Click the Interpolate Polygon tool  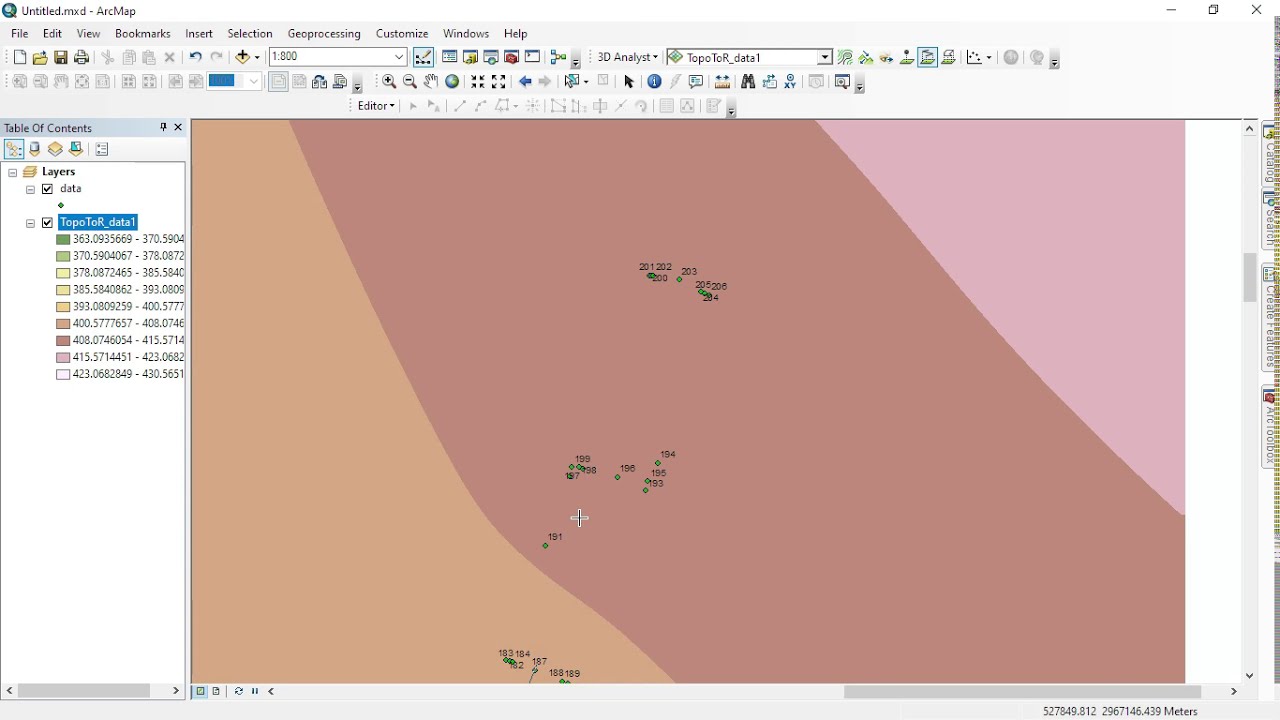[949, 57]
